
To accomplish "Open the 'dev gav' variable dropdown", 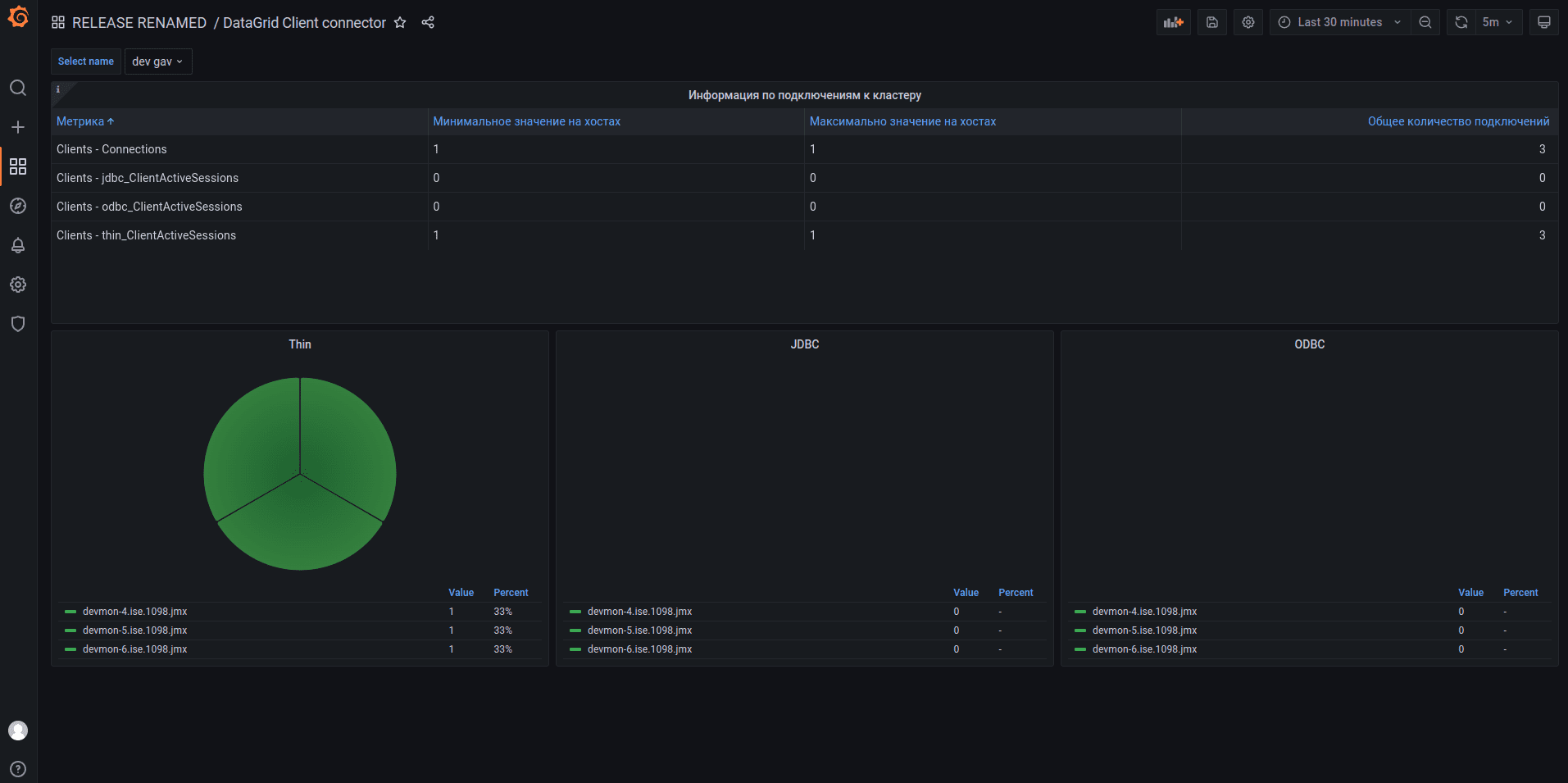I will pos(158,61).
